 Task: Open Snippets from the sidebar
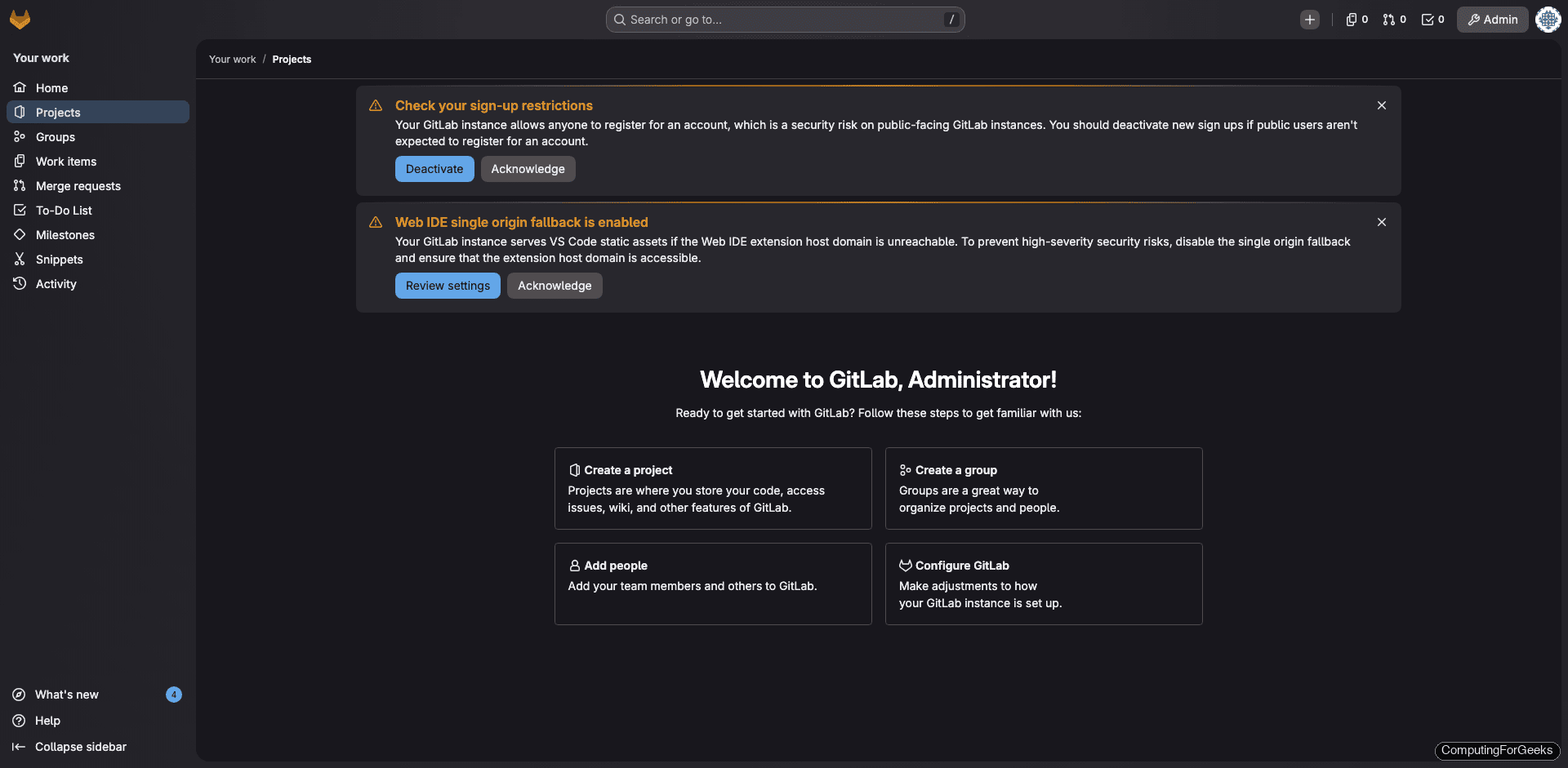(59, 259)
